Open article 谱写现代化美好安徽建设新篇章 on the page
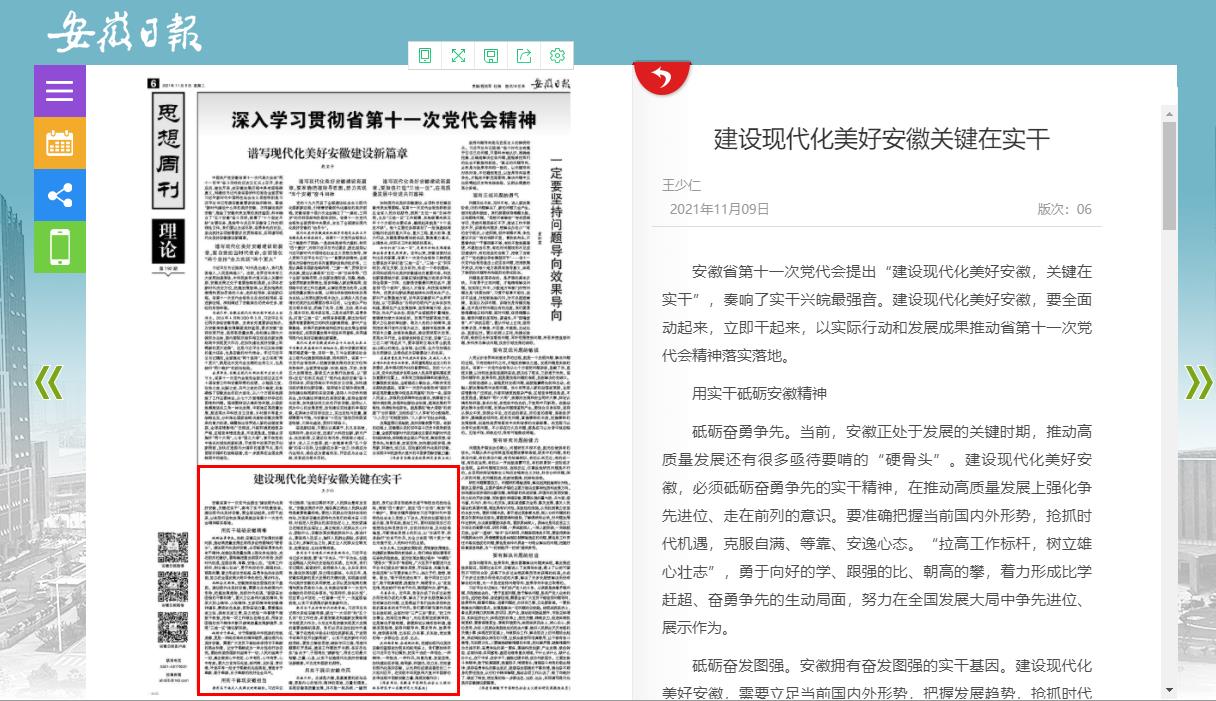1216x701 pixels. coord(329,154)
